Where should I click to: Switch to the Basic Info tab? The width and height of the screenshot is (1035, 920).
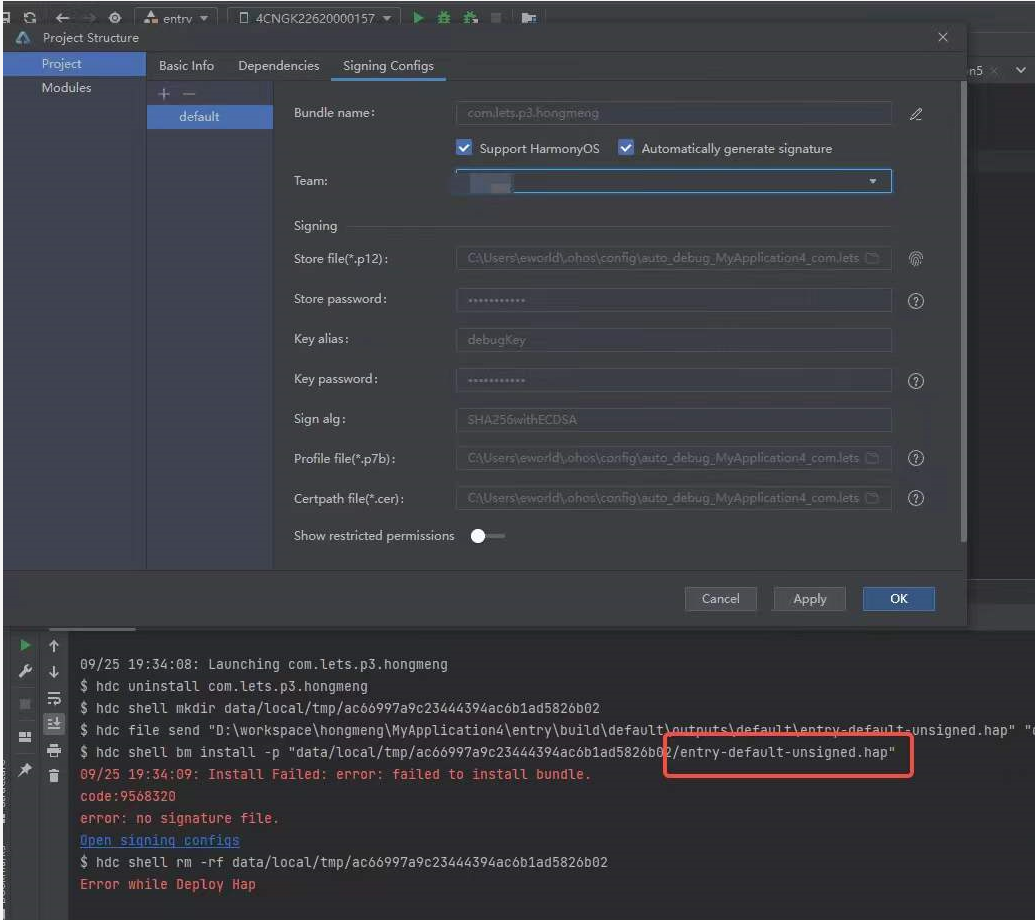[x=186, y=66]
